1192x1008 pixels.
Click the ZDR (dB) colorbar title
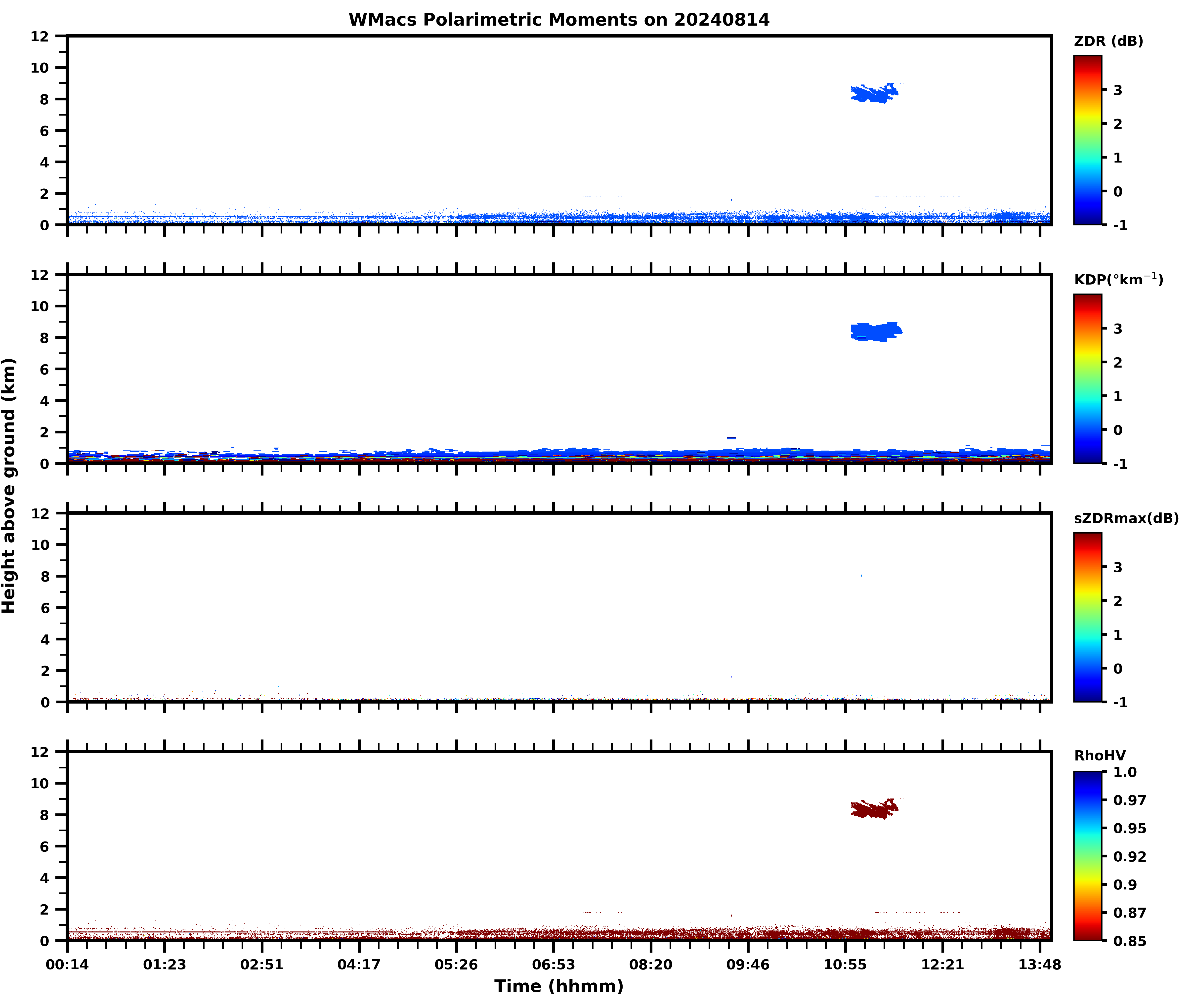click(1108, 41)
